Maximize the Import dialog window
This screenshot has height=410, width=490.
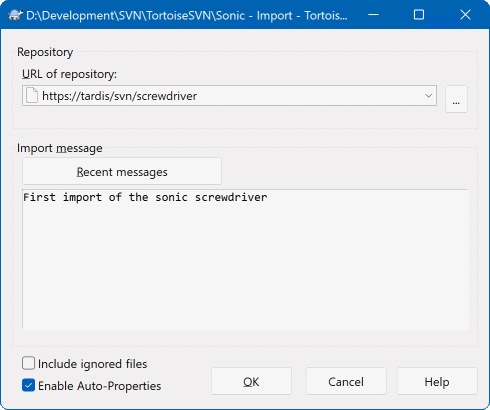pos(419,15)
